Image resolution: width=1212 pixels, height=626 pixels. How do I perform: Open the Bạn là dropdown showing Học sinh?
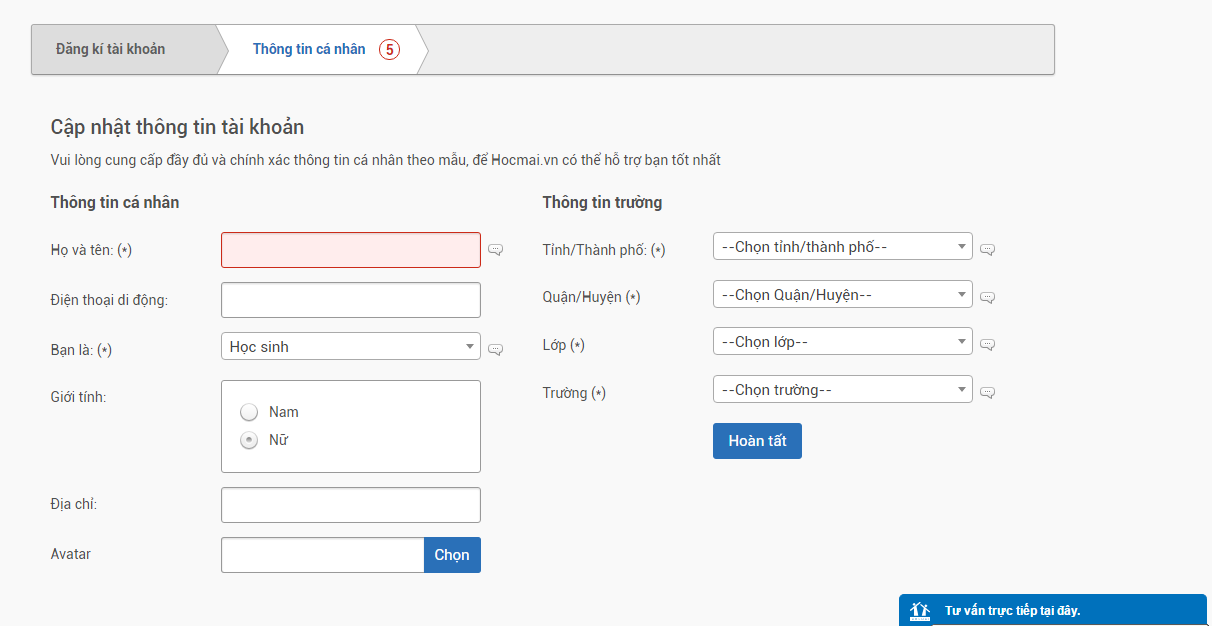coord(351,346)
